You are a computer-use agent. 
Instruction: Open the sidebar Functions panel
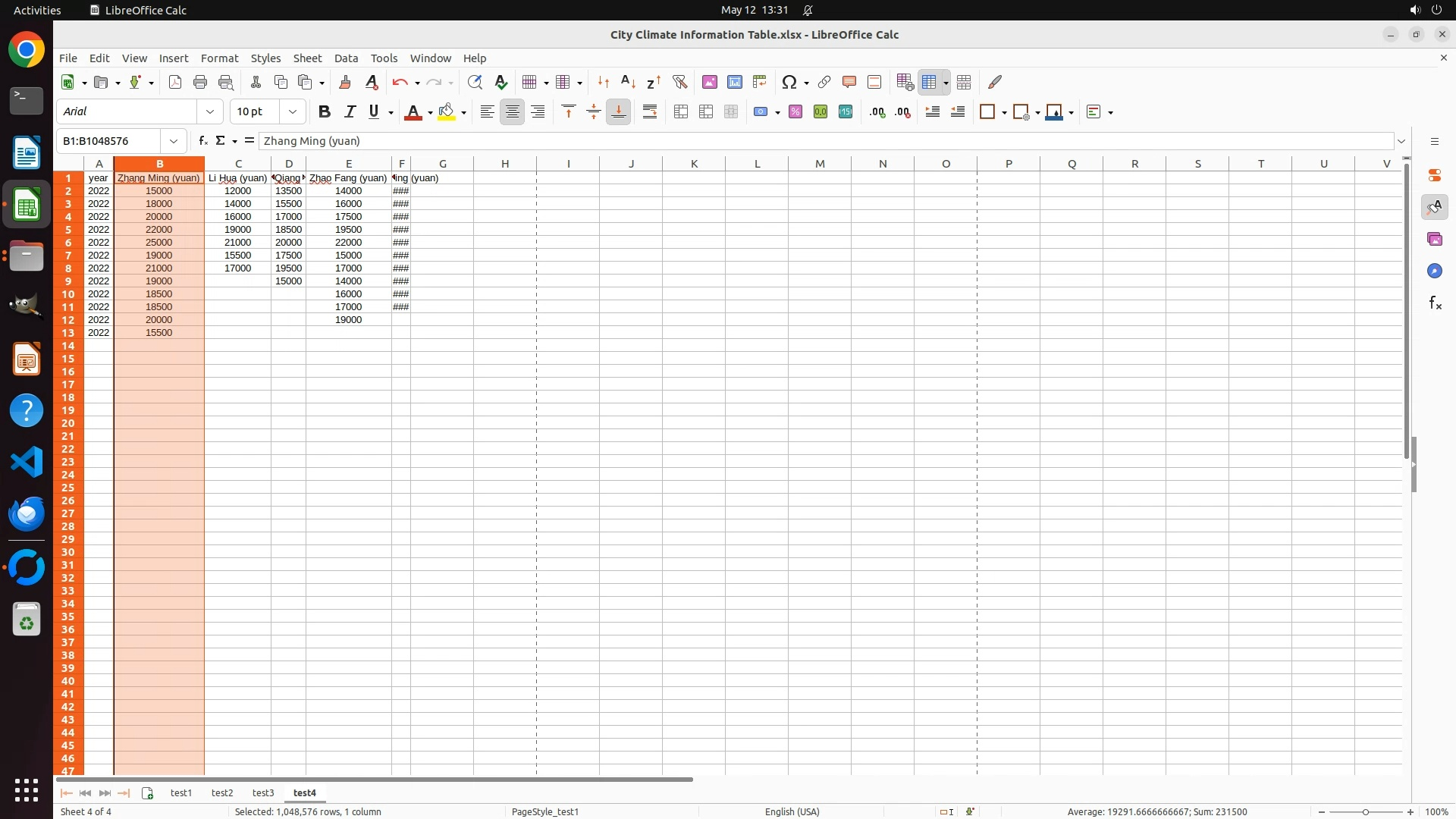pos(1434,303)
